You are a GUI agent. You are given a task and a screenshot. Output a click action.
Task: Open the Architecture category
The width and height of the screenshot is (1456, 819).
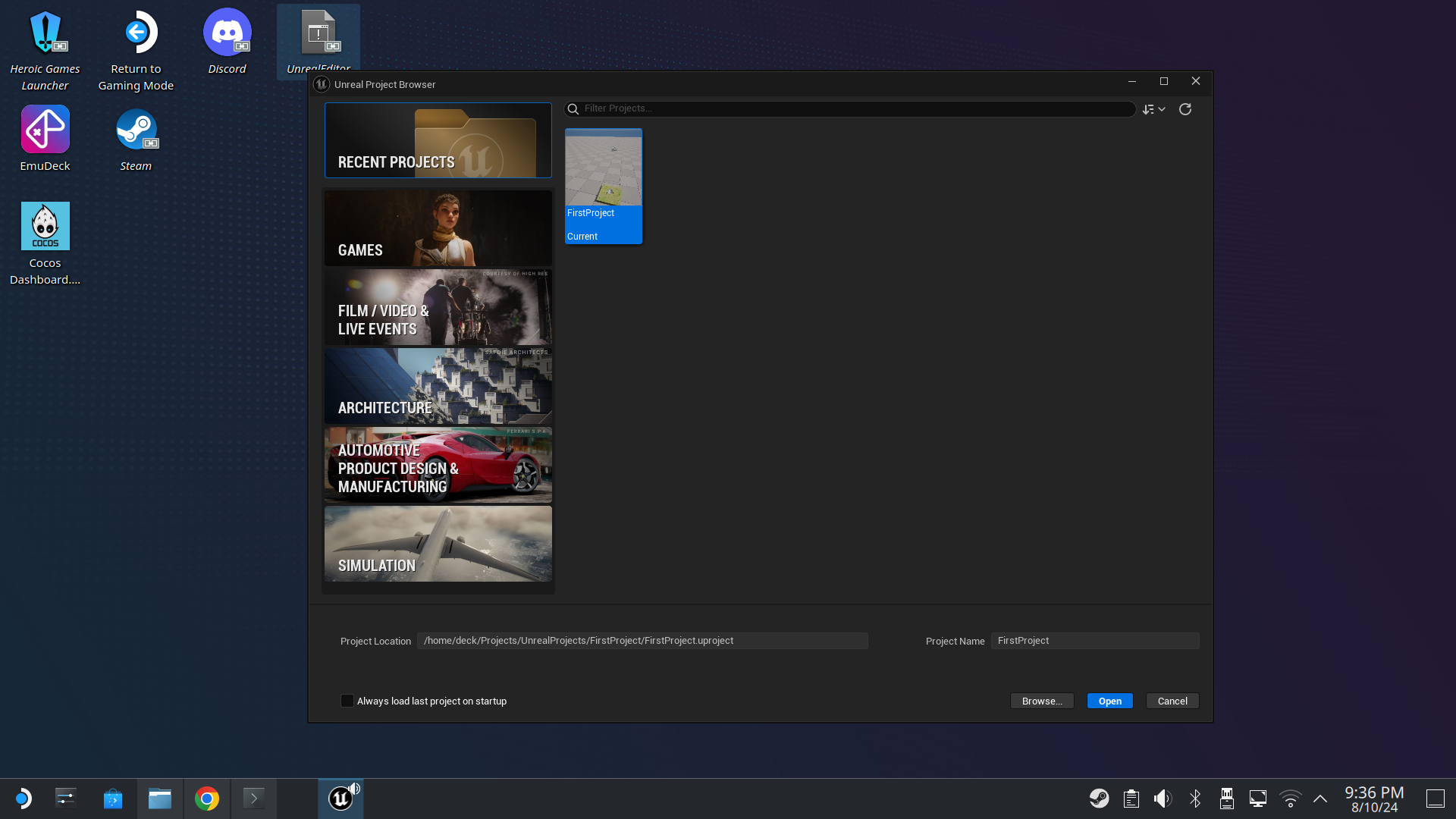tap(438, 386)
